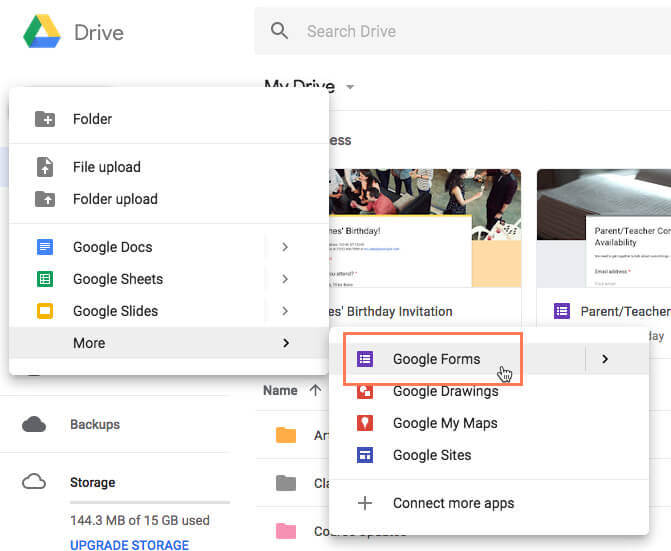Click the yellow Google Slides icon

45,311
